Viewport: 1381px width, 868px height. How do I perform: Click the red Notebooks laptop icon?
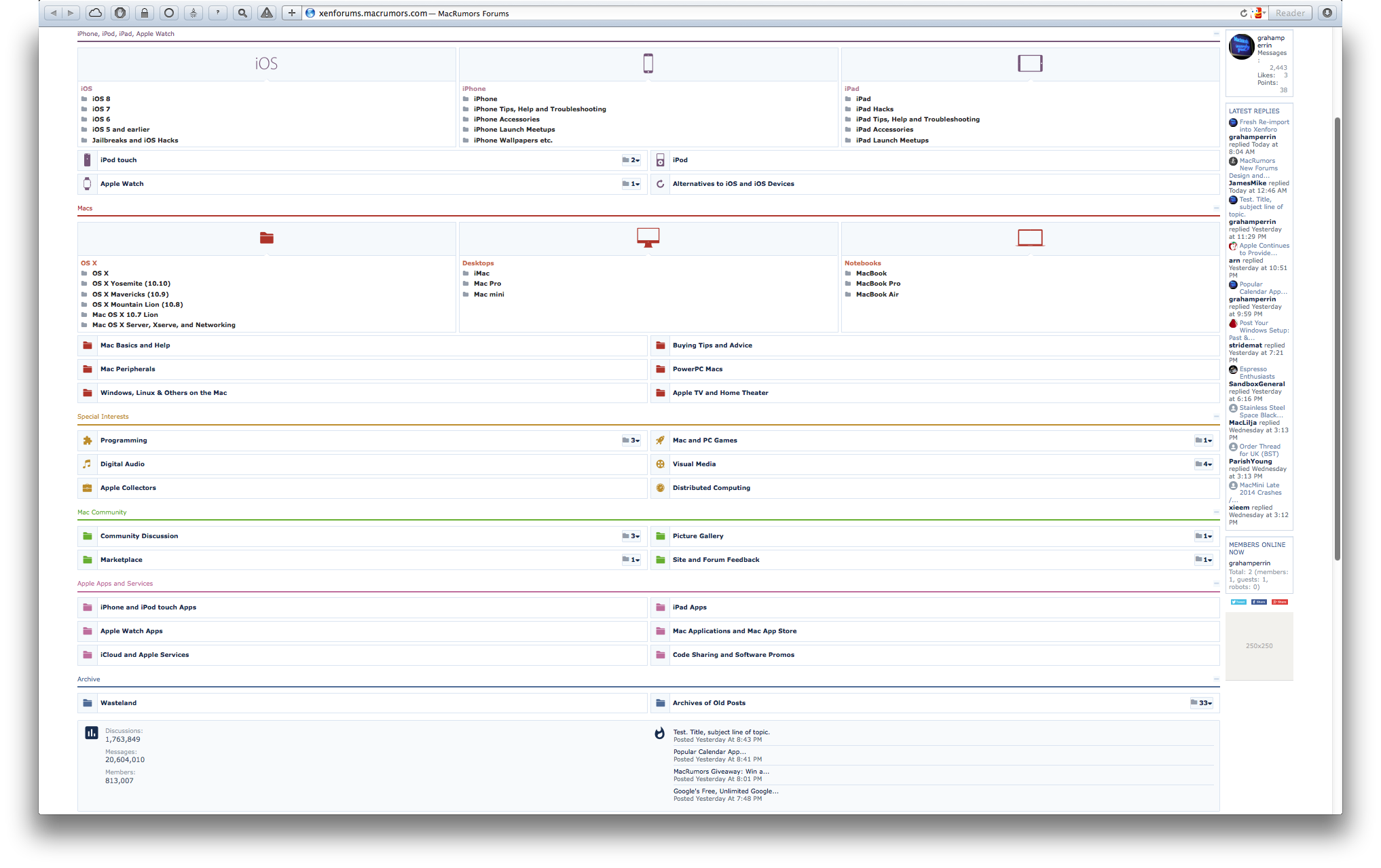pos(1030,238)
